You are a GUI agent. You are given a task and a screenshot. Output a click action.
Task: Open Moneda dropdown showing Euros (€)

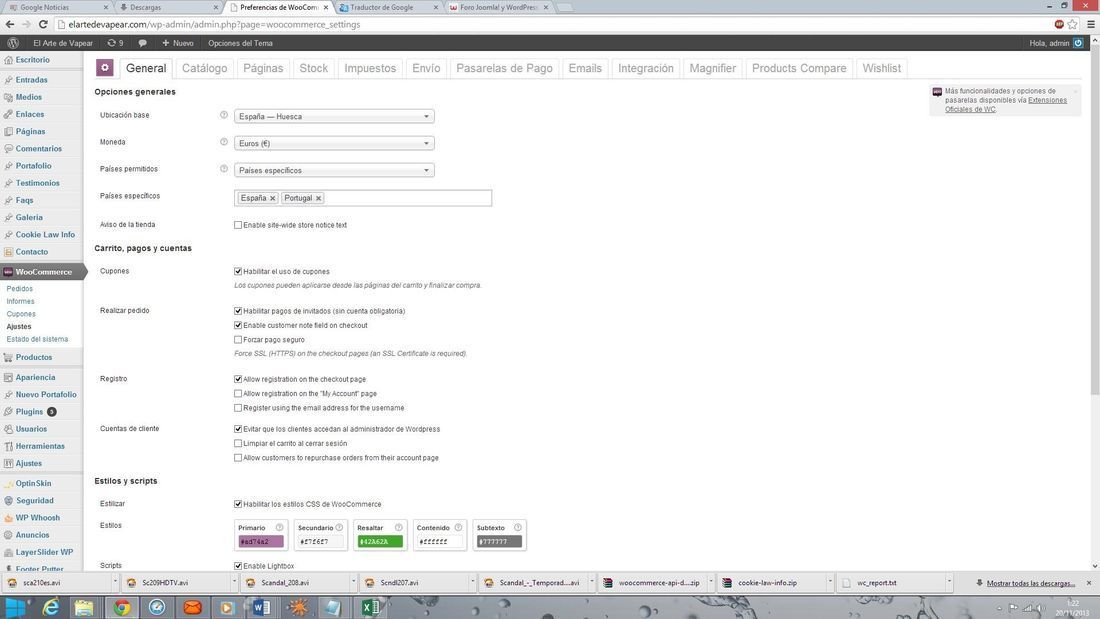[334, 143]
